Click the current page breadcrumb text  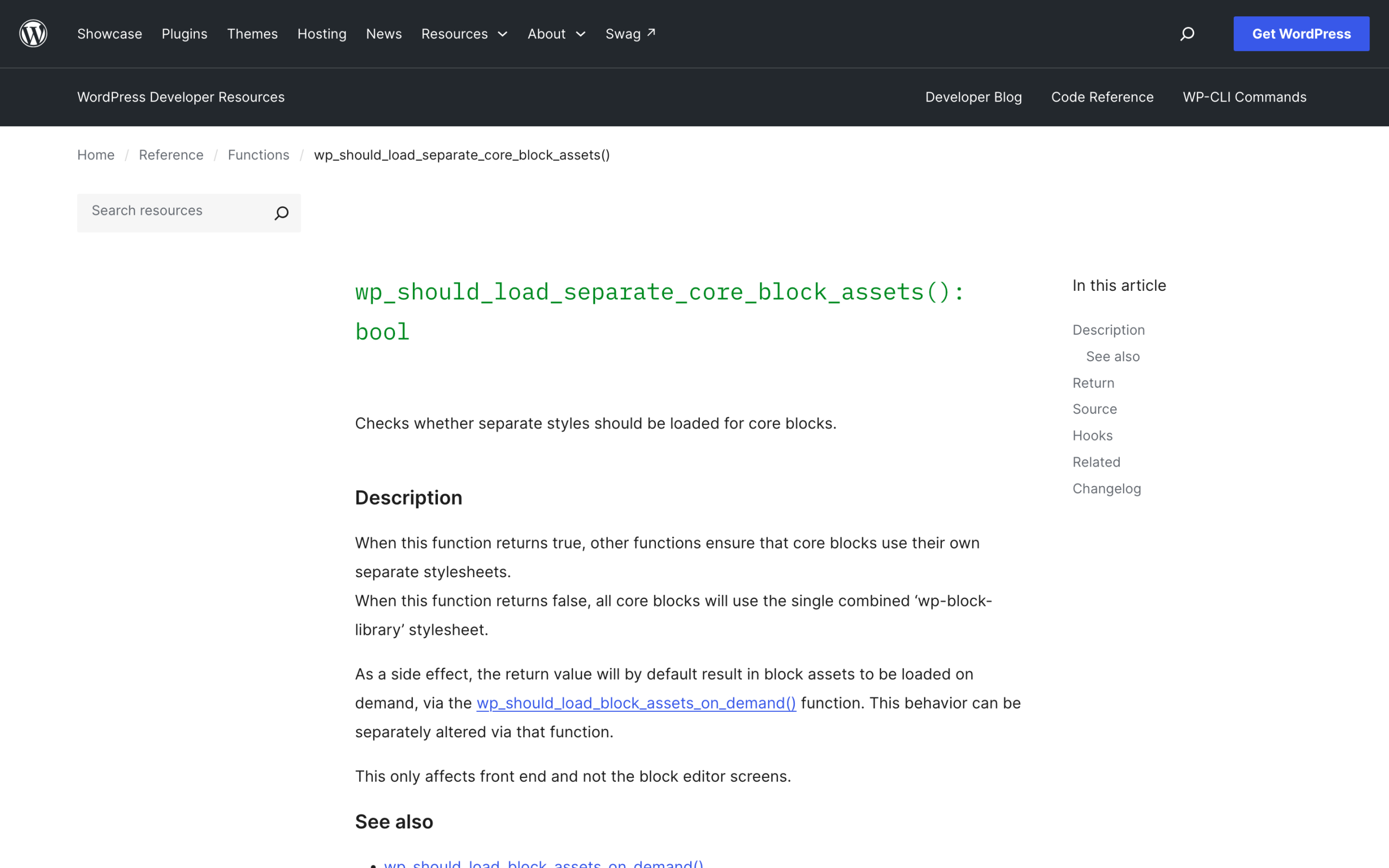coord(462,155)
